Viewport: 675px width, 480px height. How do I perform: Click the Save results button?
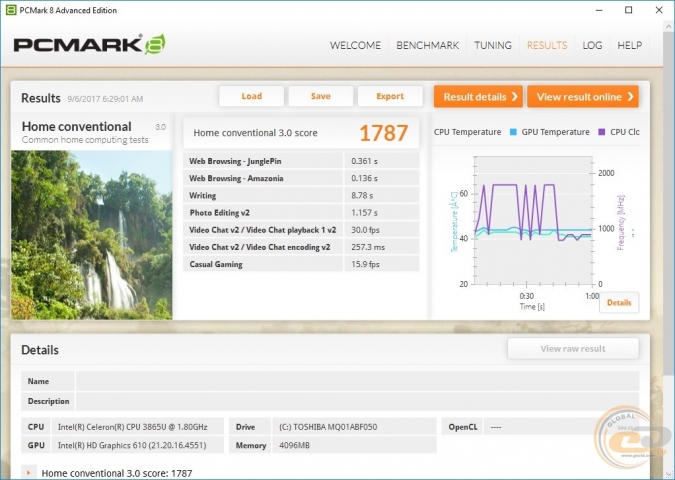pyautogui.click(x=321, y=96)
